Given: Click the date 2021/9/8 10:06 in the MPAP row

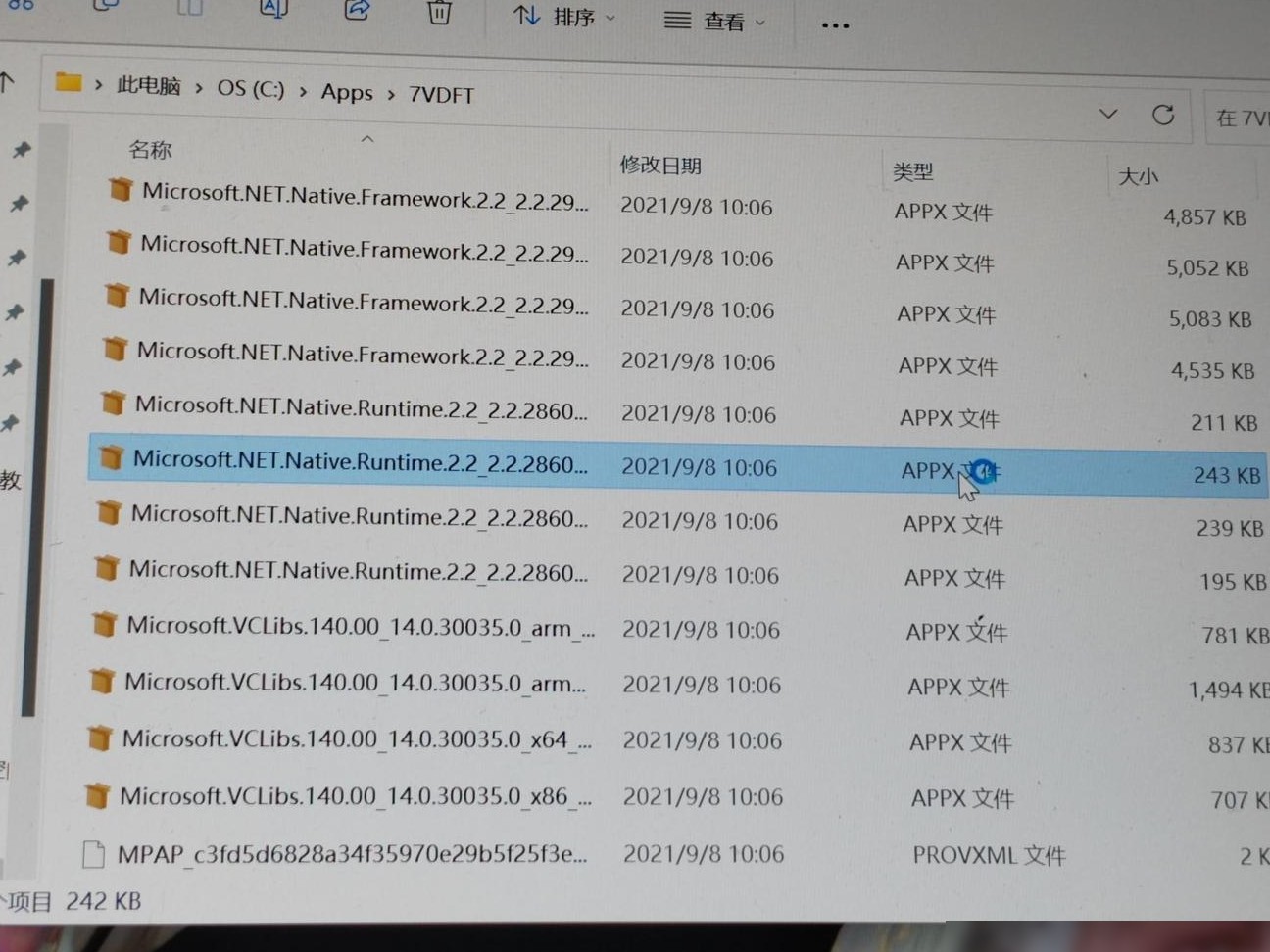Looking at the screenshot, I should coord(704,854).
